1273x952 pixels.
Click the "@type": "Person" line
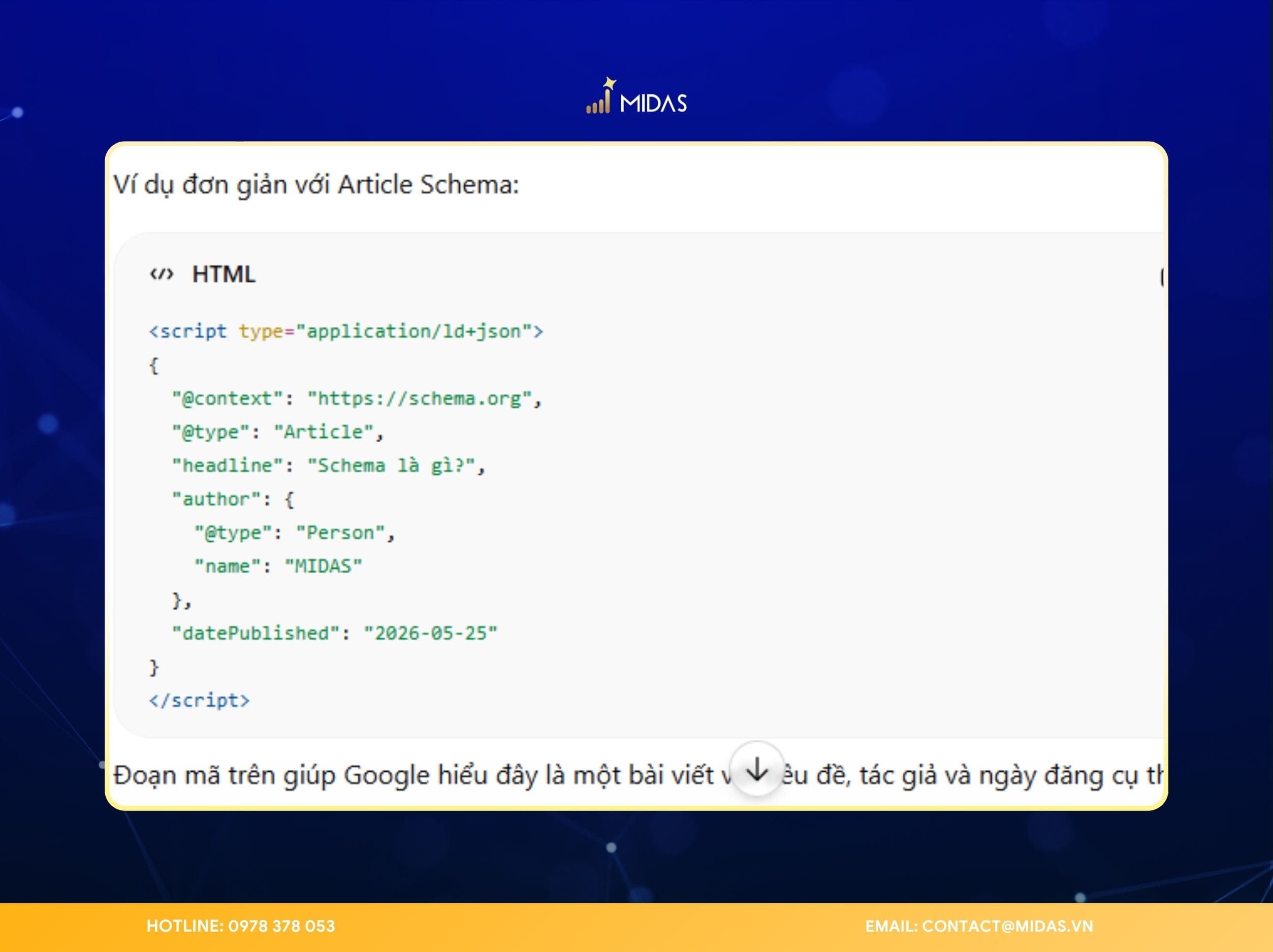(x=294, y=533)
